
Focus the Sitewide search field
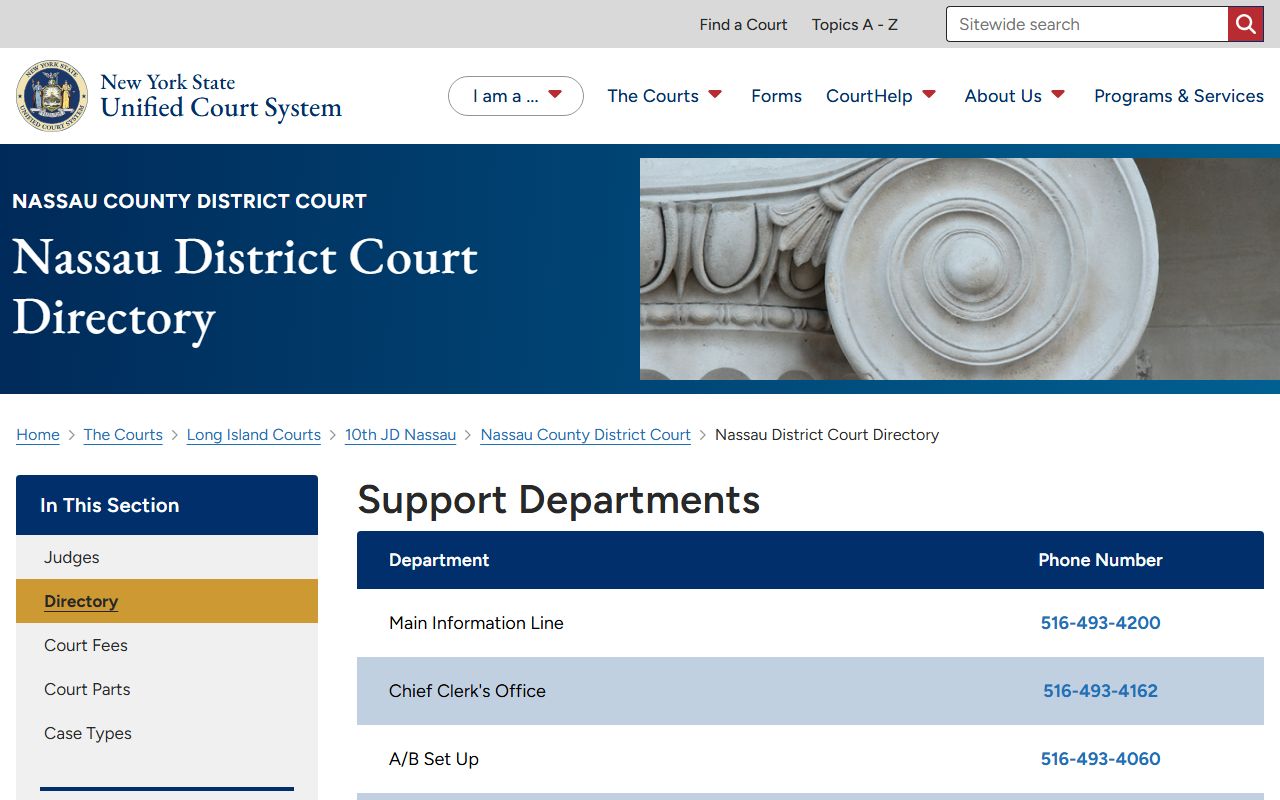(x=1087, y=24)
